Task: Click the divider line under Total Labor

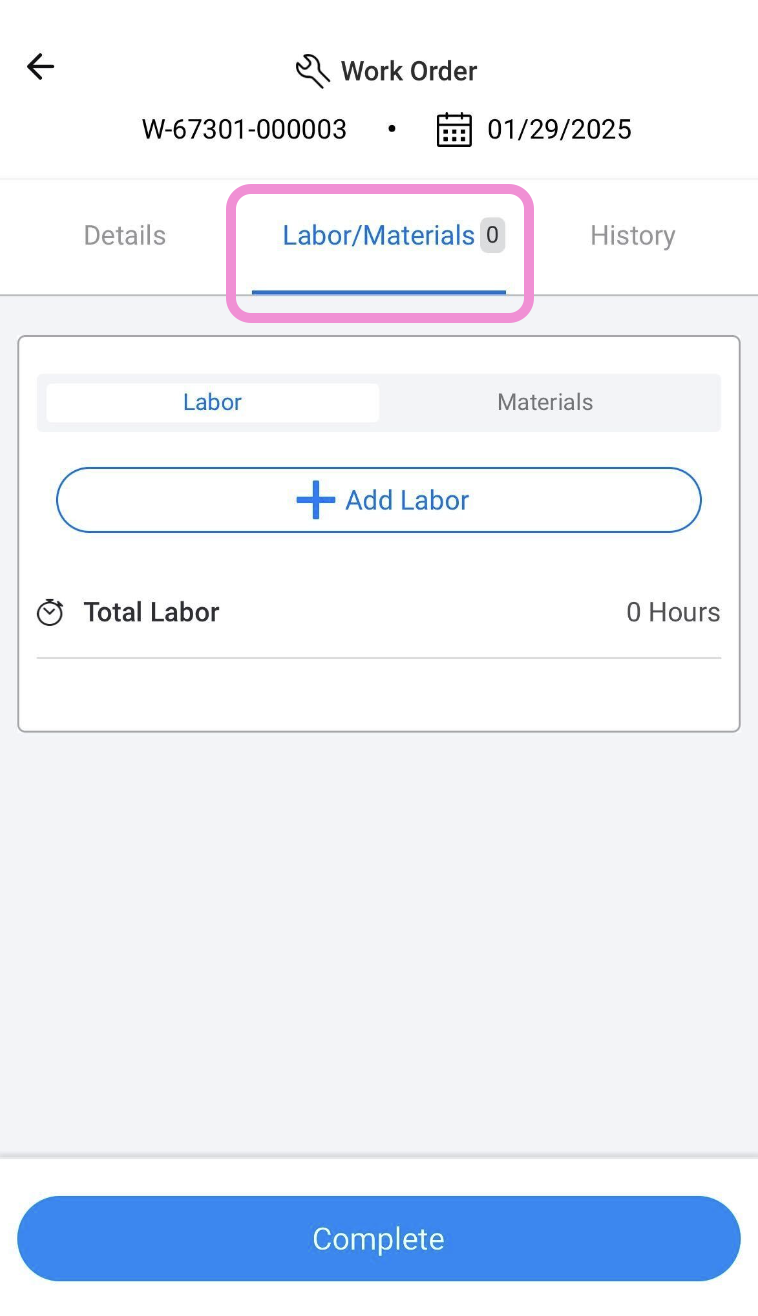Action: 378,658
